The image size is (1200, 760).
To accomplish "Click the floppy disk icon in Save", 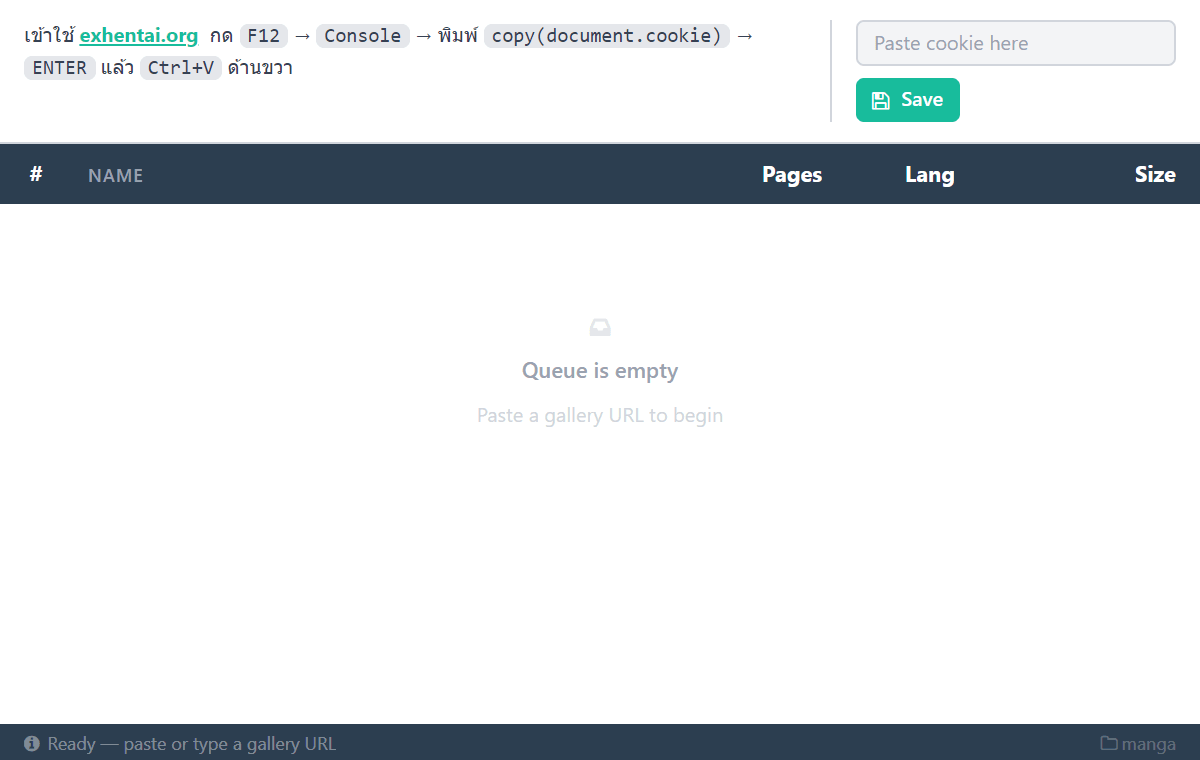I will tap(881, 100).
